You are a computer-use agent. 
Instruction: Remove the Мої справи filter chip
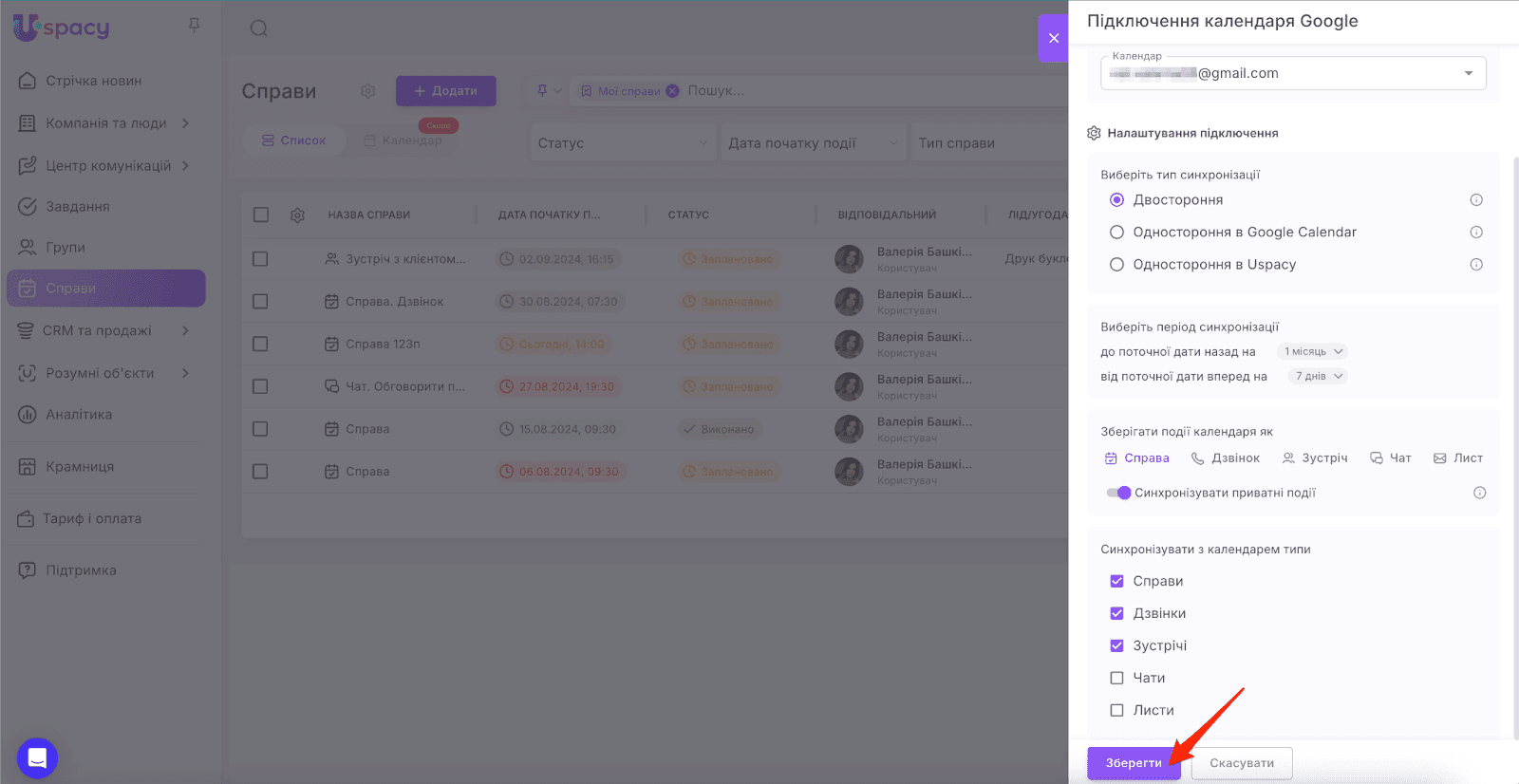(672, 91)
